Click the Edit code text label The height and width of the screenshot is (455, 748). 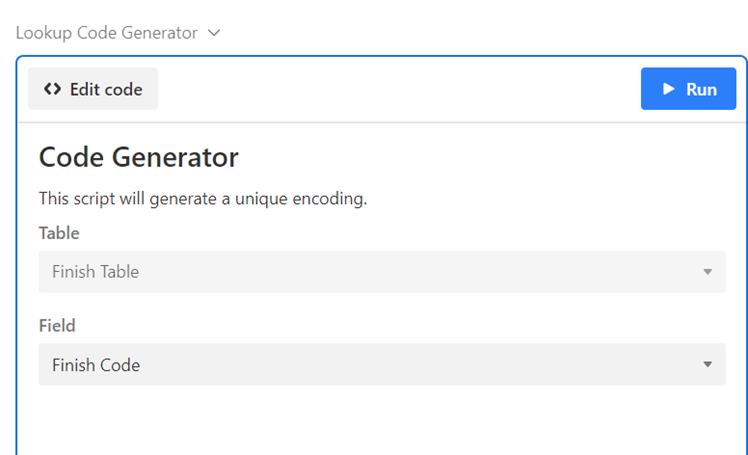point(106,89)
